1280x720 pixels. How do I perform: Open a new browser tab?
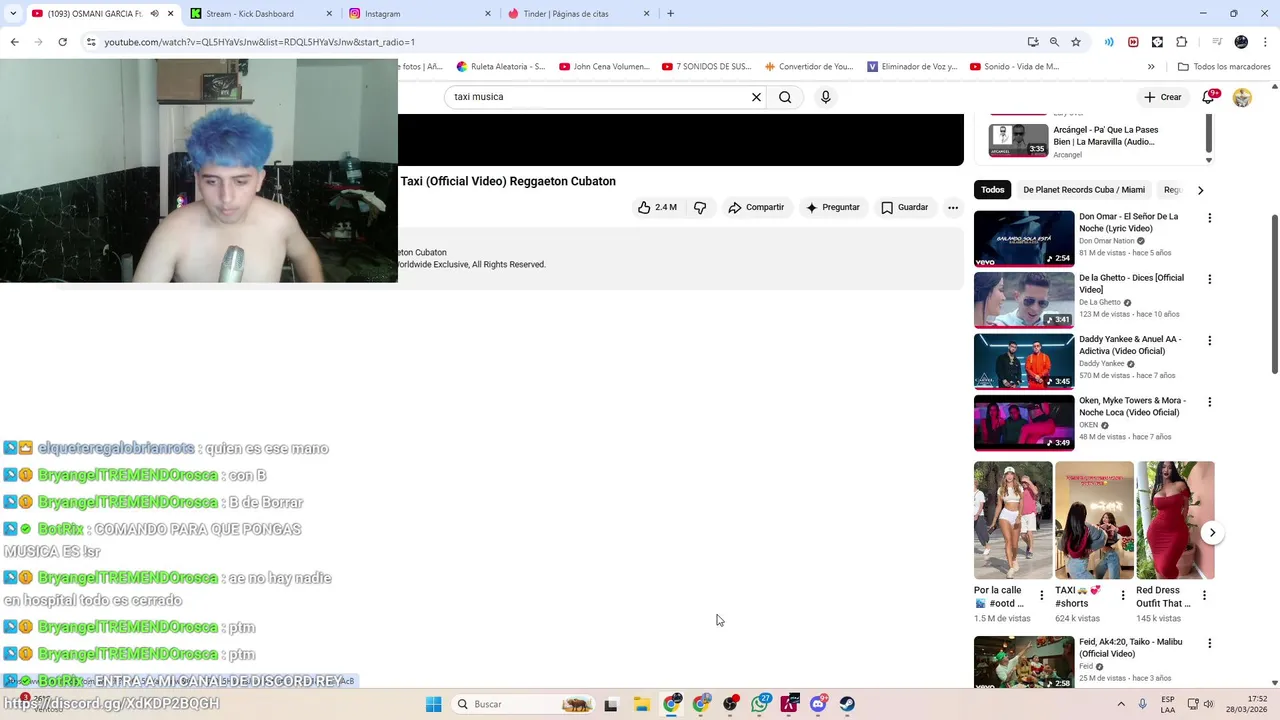click(x=670, y=14)
